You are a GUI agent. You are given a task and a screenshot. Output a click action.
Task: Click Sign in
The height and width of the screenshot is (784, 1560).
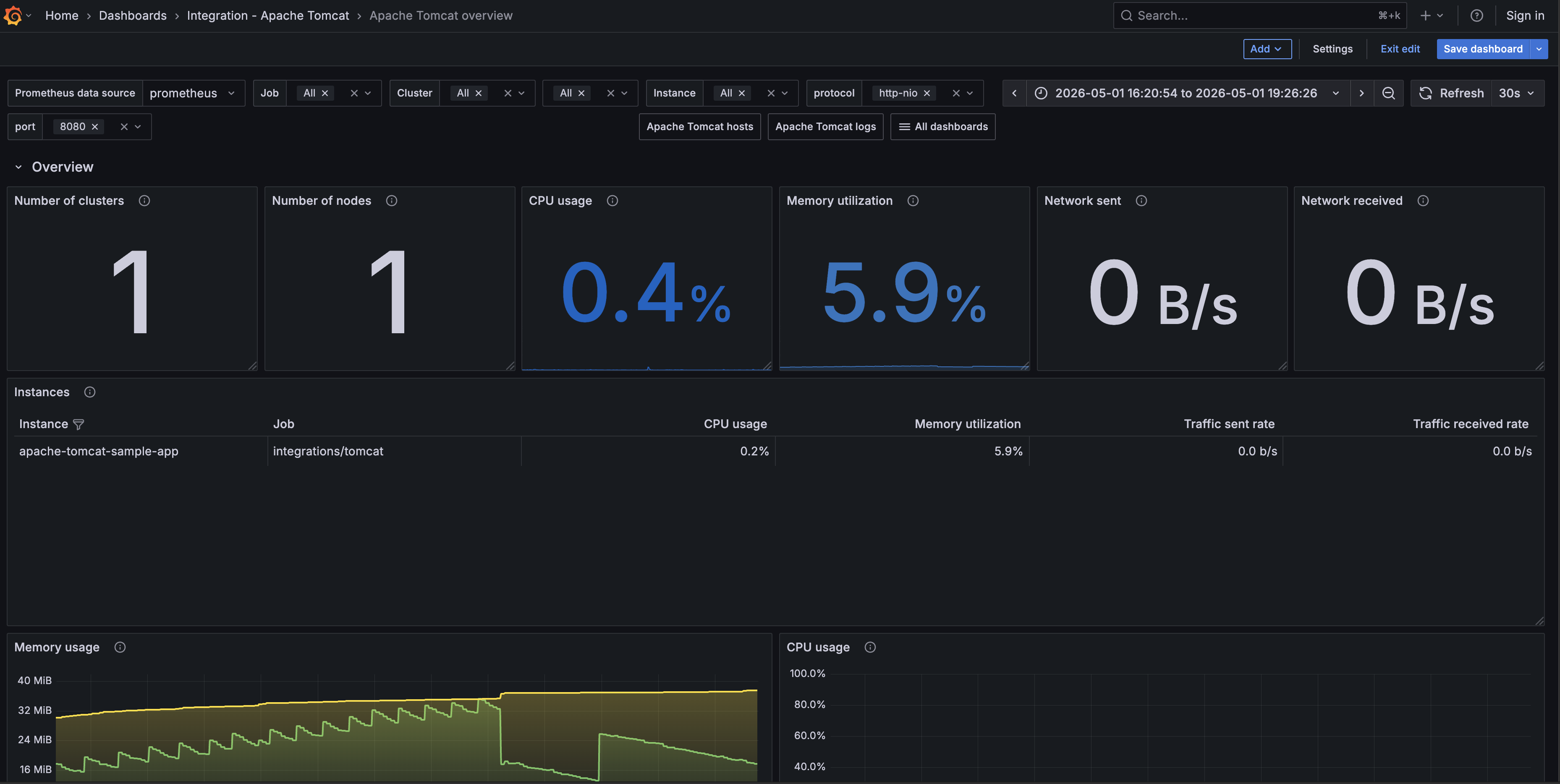[1525, 16]
